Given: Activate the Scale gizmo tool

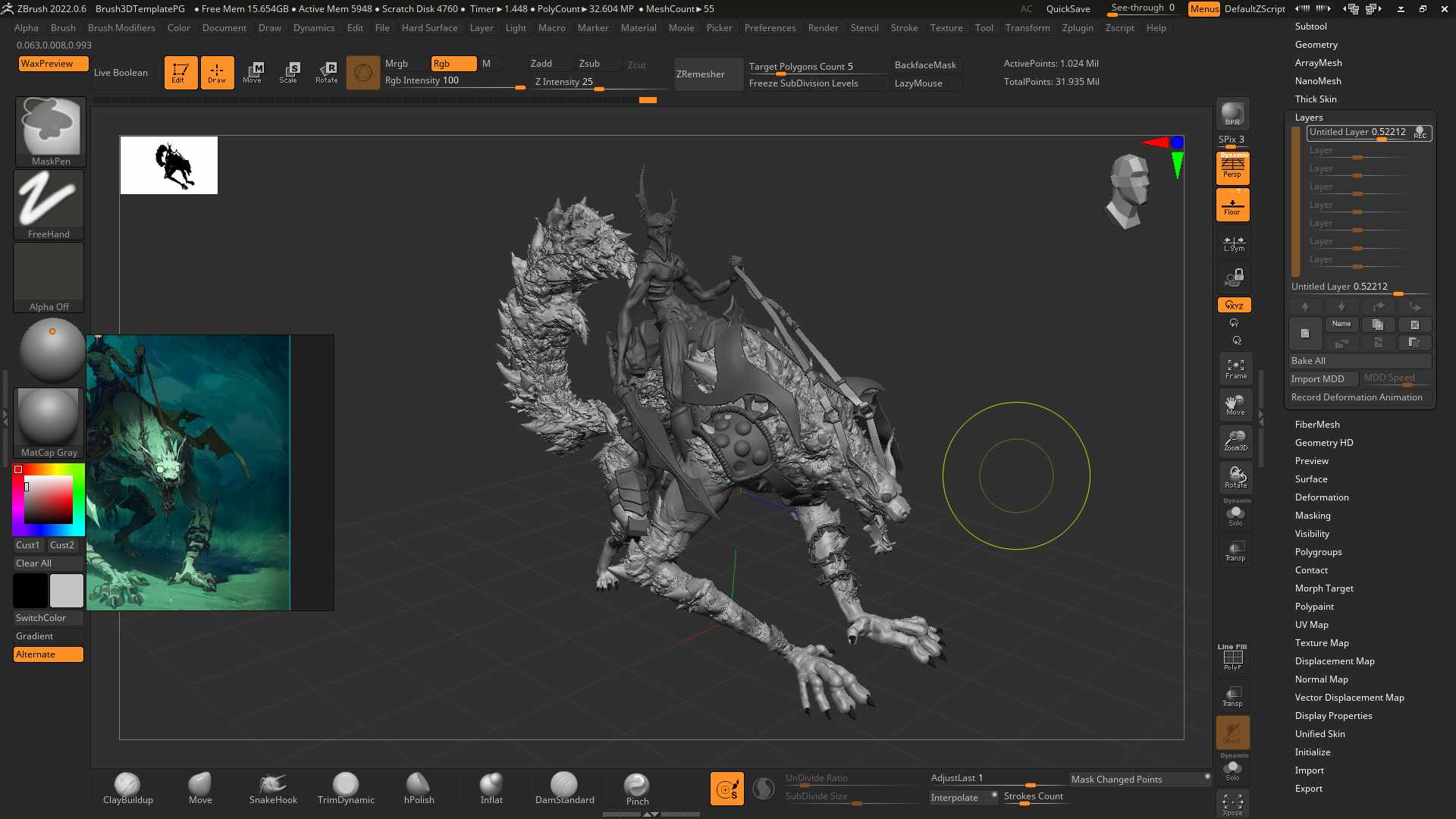Looking at the screenshot, I should [289, 73].
